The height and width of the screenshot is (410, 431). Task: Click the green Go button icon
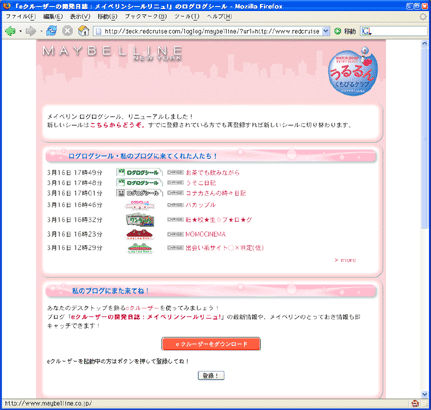click(337, 31)
